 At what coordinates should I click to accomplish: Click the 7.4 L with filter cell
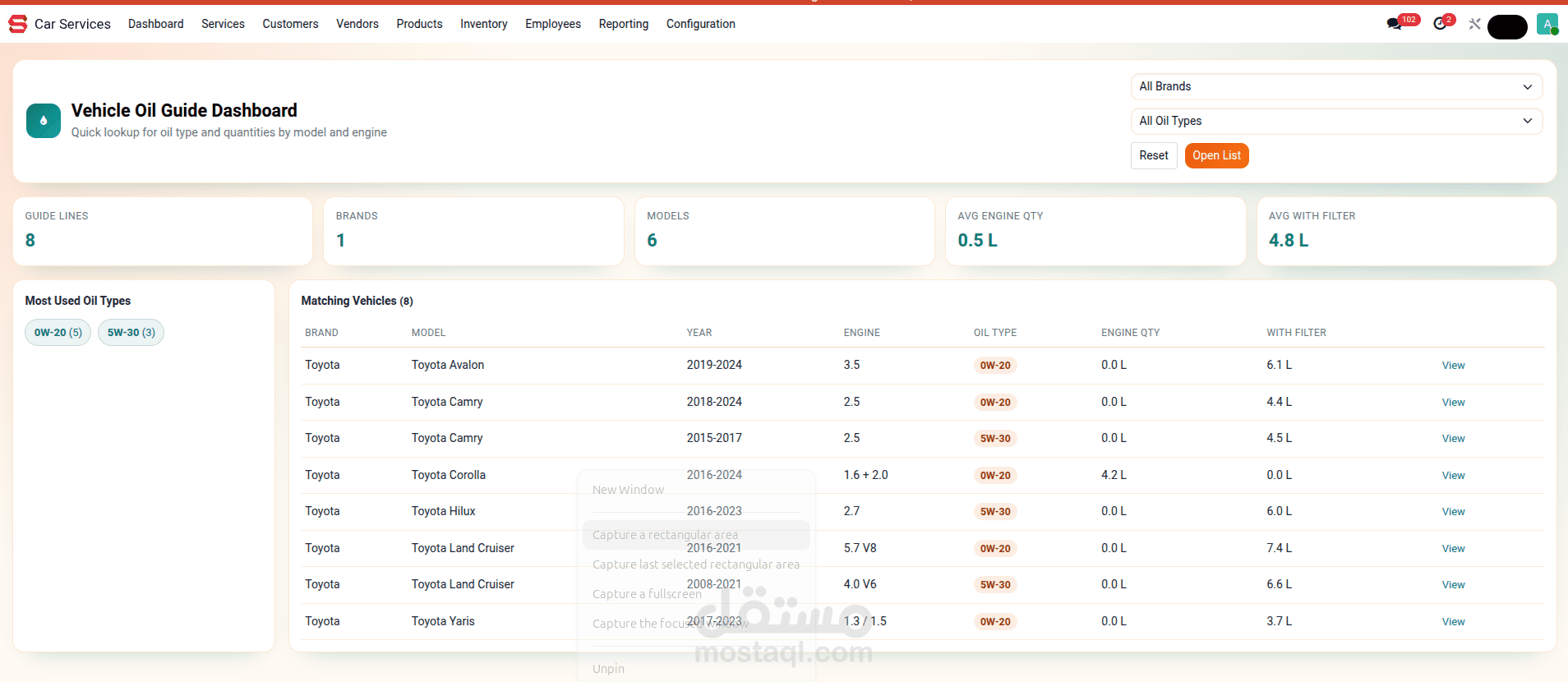[x=1279, y=548]
